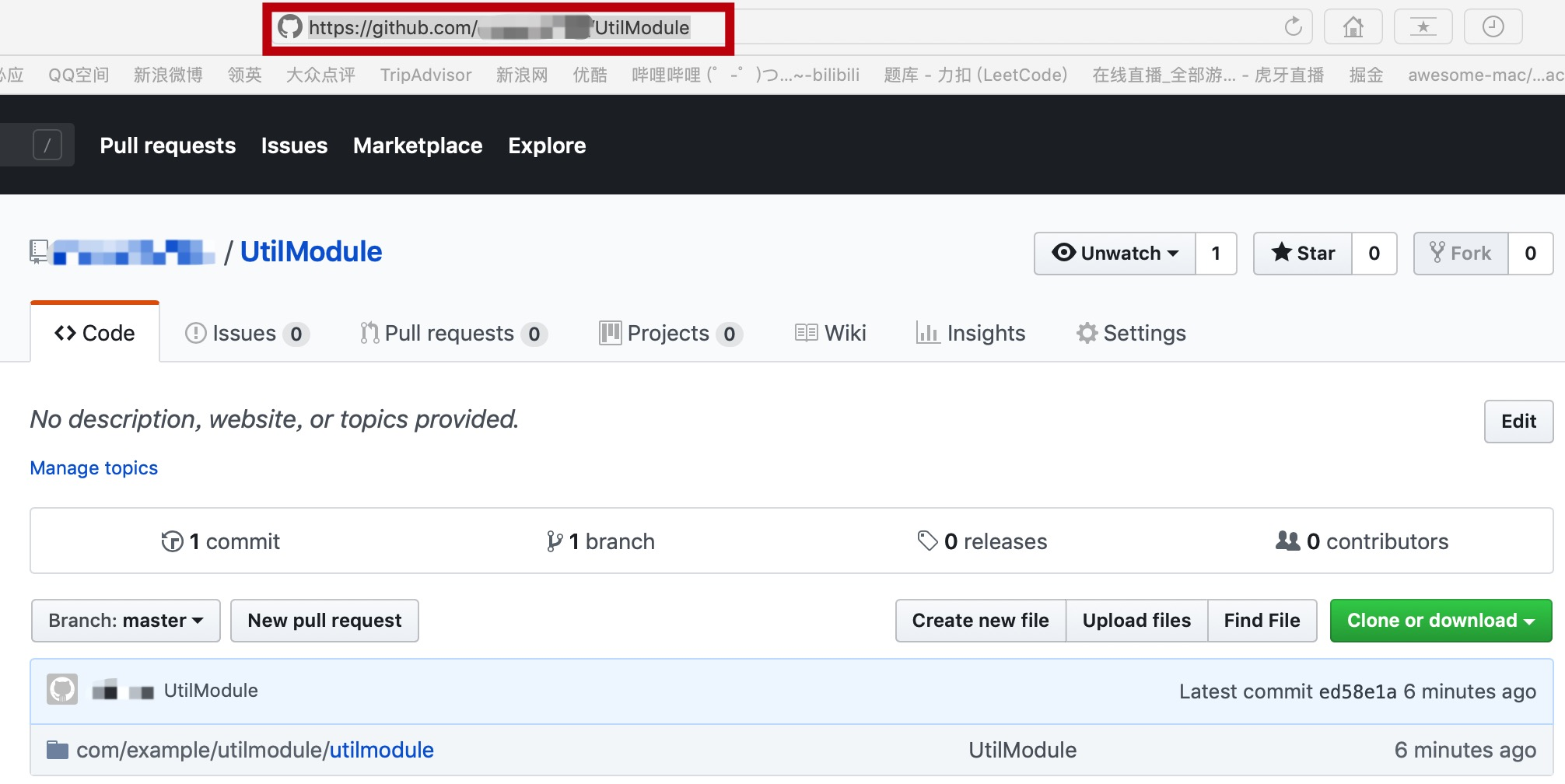The height and width of the screenshot is (784, 1565).
Task: Click the gear icon on Settings tab
Action: click(x=1087, y=333)
